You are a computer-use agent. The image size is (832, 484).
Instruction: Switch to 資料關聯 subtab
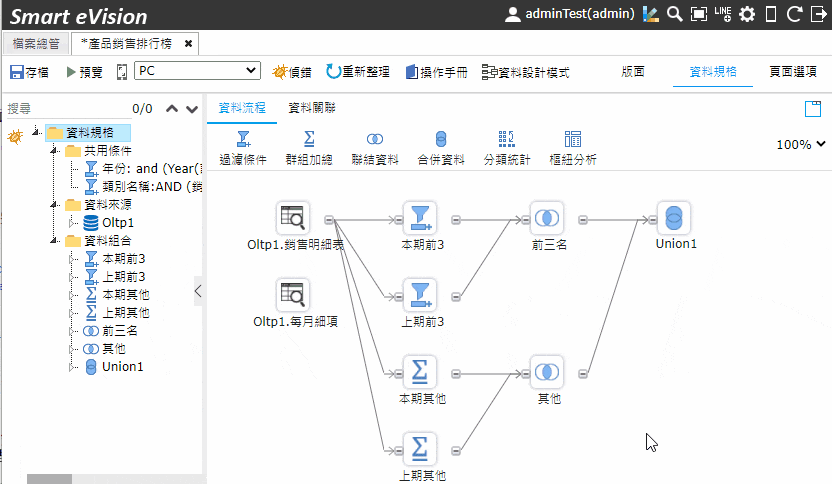tap(312, 108)
